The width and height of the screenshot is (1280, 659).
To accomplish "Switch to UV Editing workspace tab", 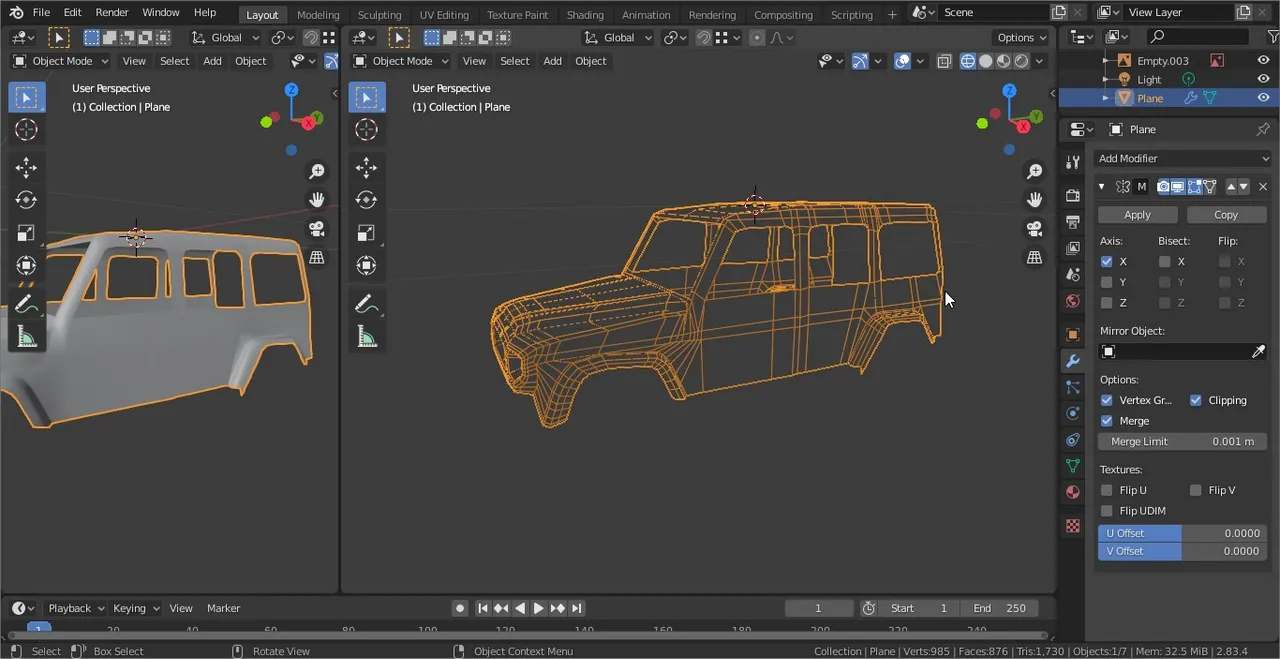I will (444, 15).
